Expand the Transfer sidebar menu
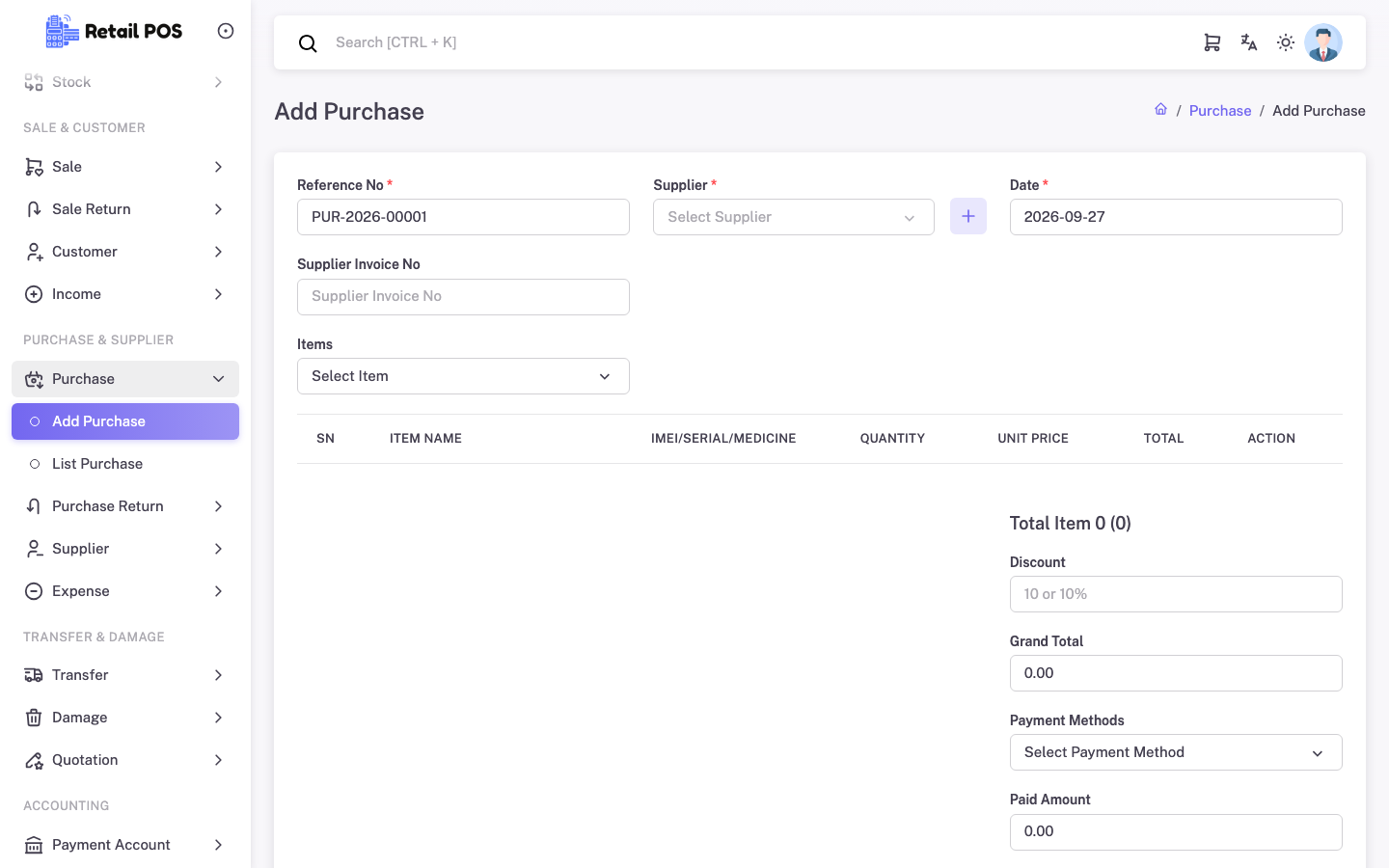 click(x=125, y=675)
